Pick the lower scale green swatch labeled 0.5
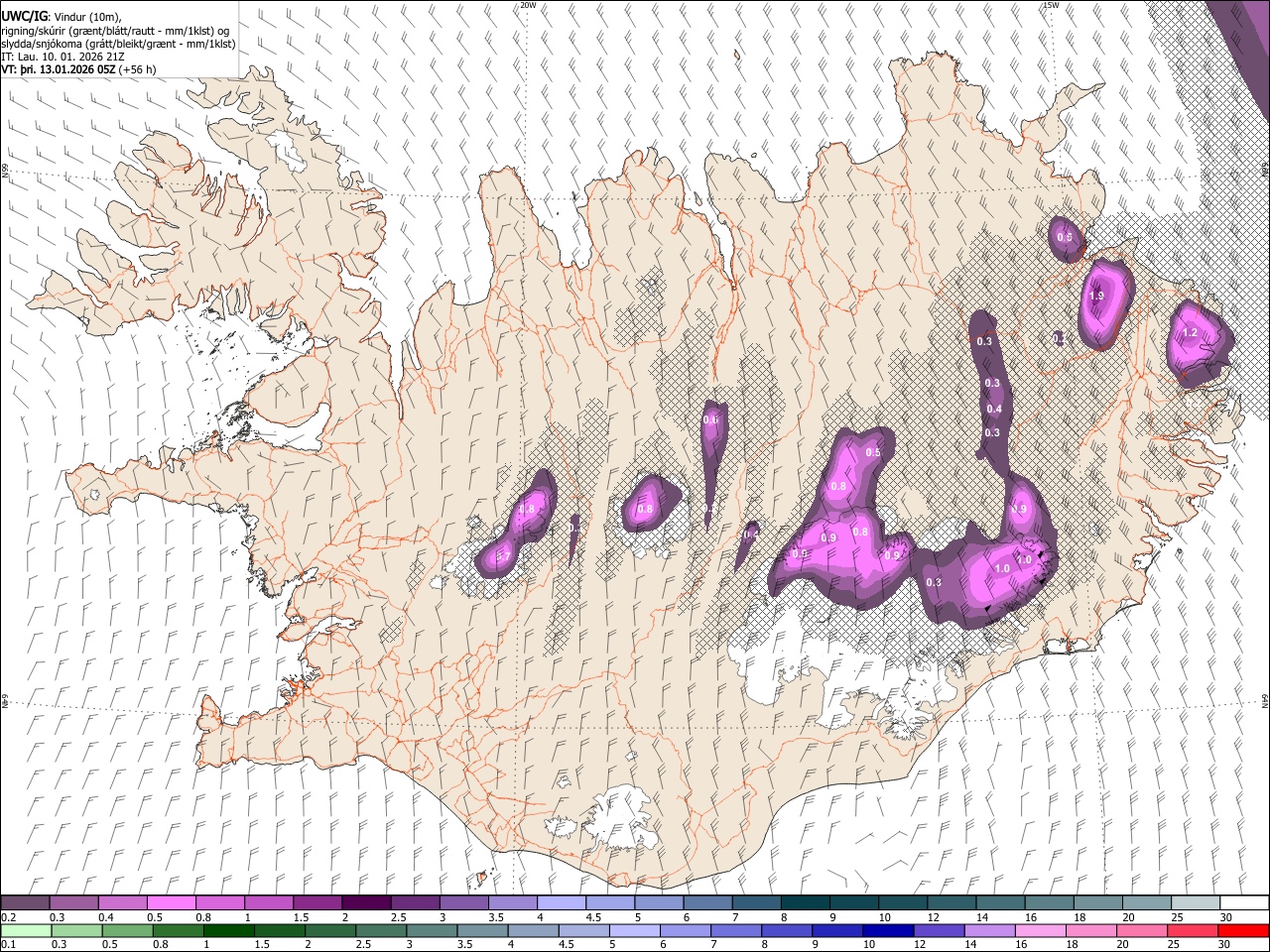The height and width of the screenshot is (952, 1270). [x=126, y=930]
